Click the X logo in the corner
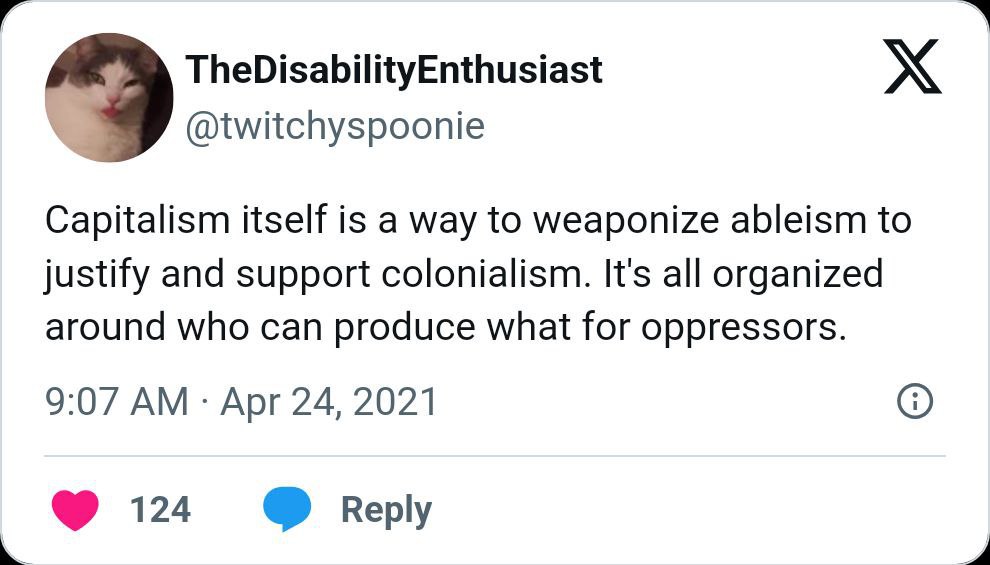 [x=912, y=67]
